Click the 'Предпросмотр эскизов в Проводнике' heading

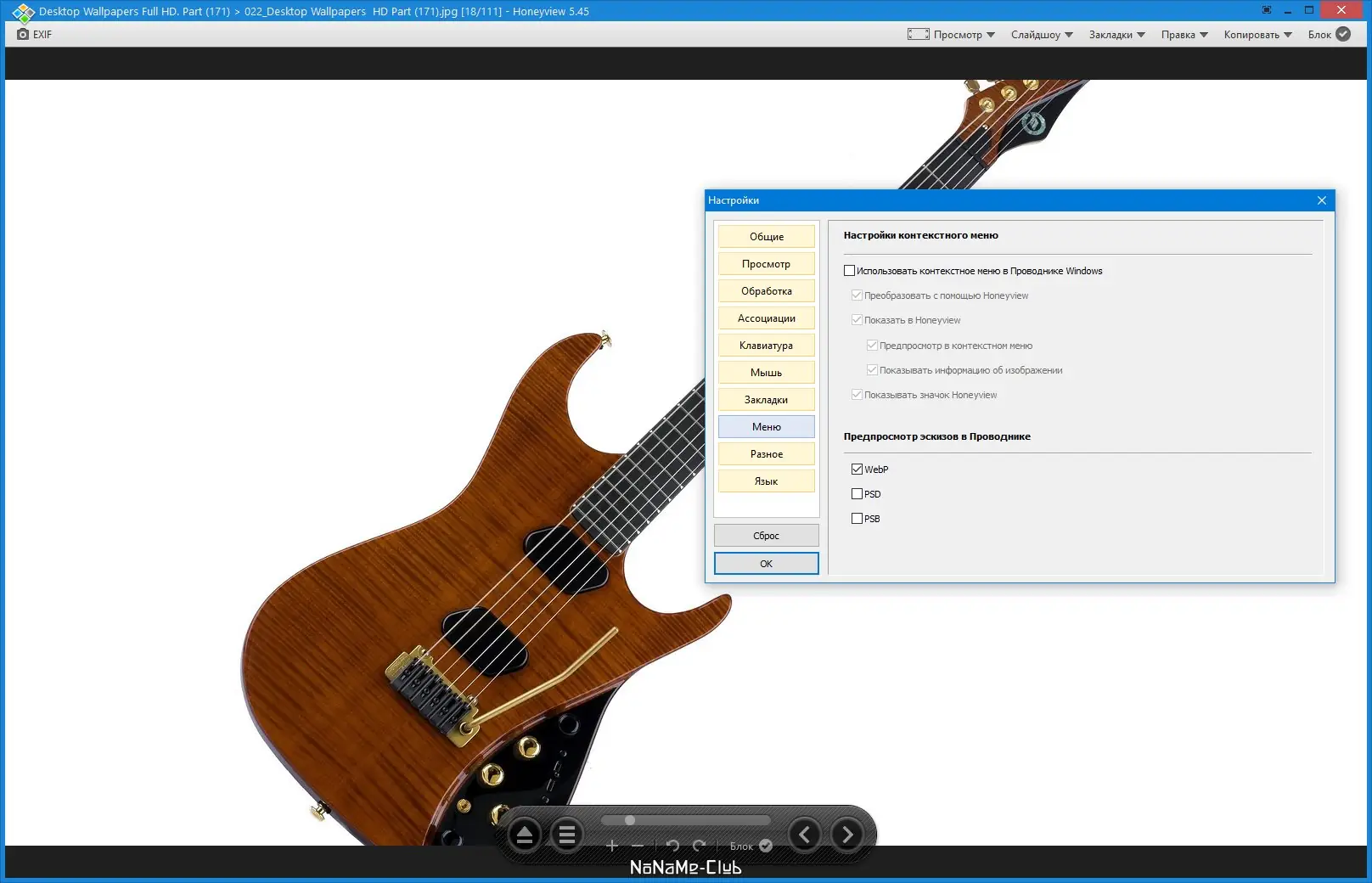pos(937,436)
